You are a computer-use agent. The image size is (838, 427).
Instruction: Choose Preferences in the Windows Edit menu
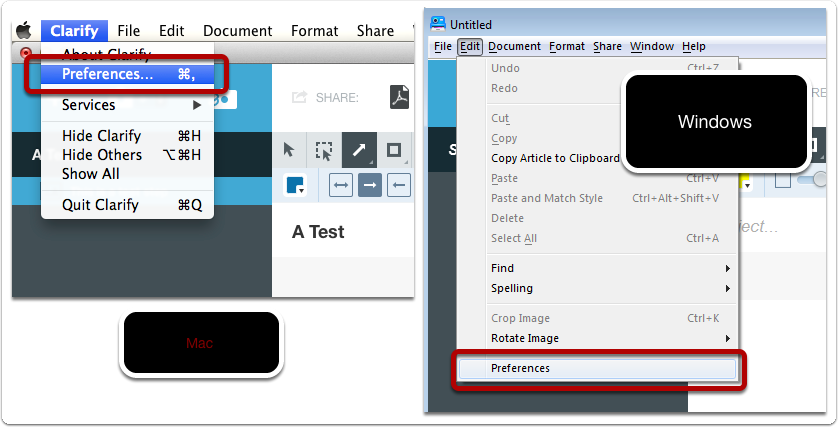click(598, 368)
